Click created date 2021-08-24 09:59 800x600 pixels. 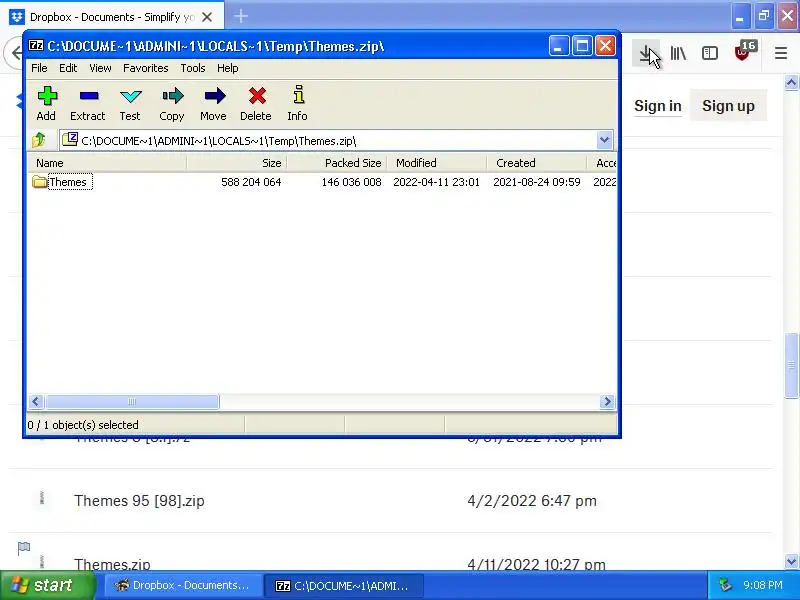(x=537, y=182)
